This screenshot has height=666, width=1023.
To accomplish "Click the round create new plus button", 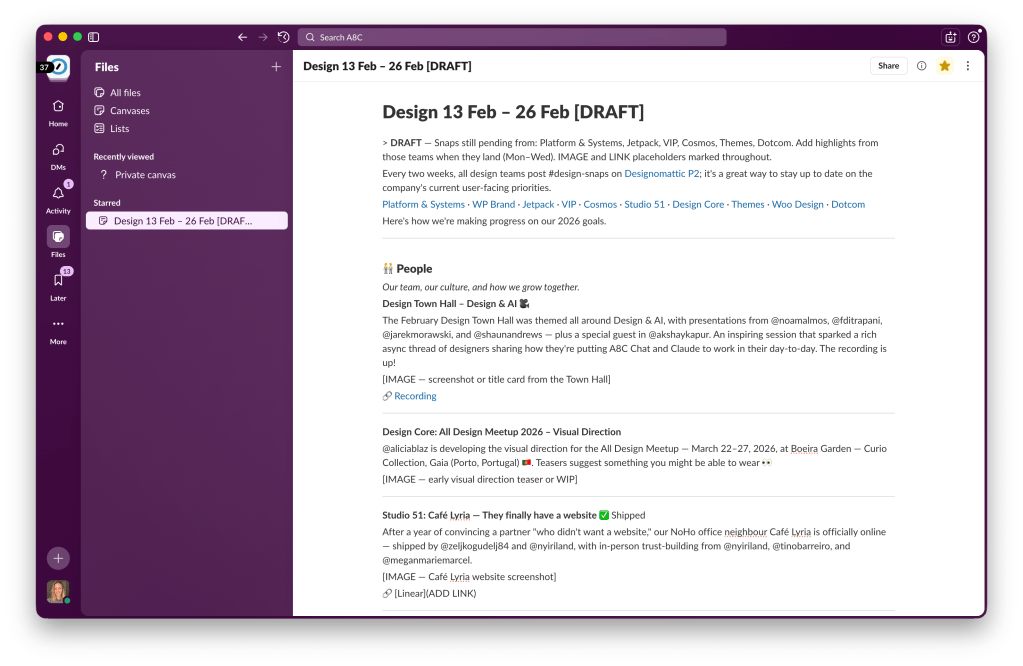I will (x=58, y=558).
